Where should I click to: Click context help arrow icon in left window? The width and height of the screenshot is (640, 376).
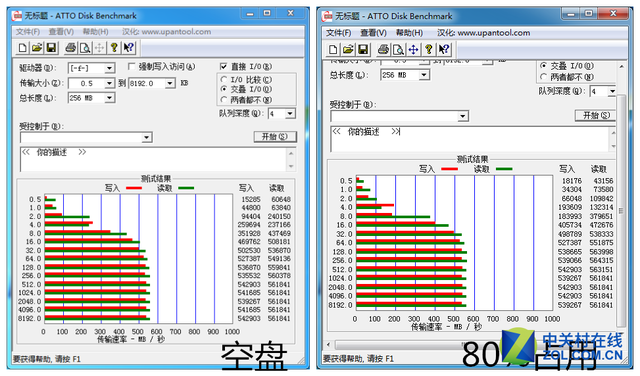129,48
